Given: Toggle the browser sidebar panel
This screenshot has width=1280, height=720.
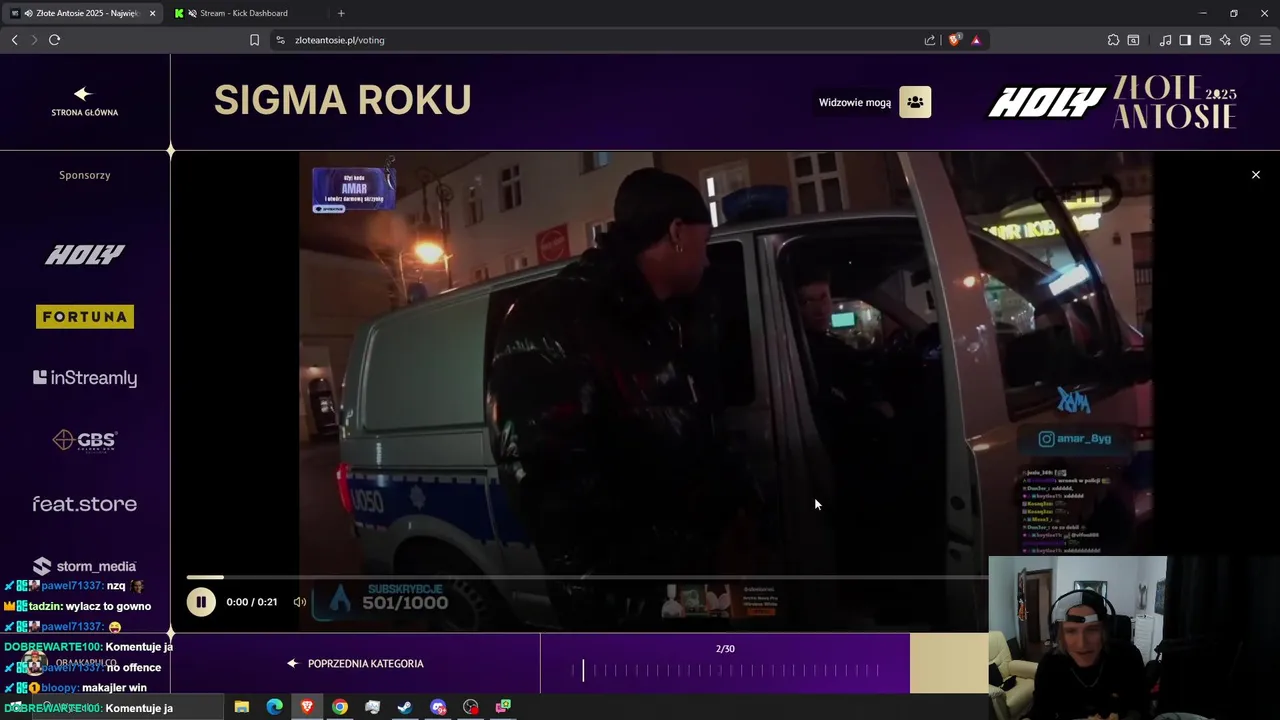Looking at the screenshot, I should pos(1185,40).
